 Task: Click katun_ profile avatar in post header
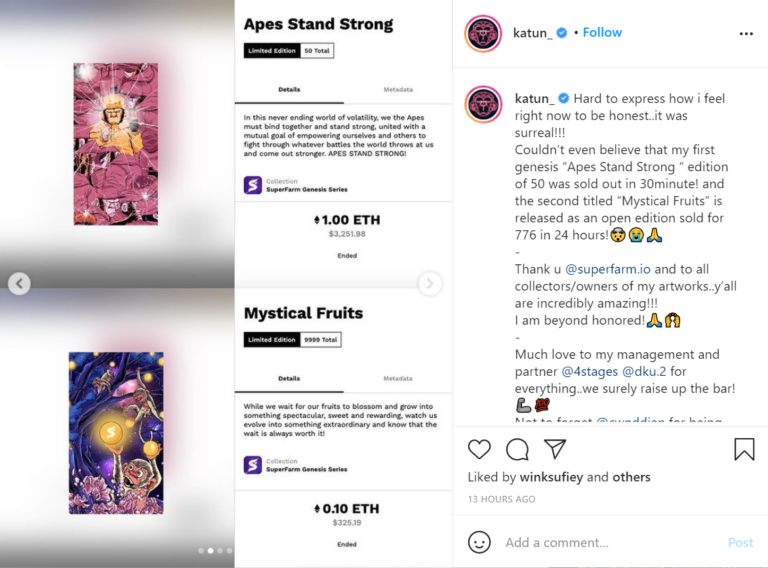point(483,33)
